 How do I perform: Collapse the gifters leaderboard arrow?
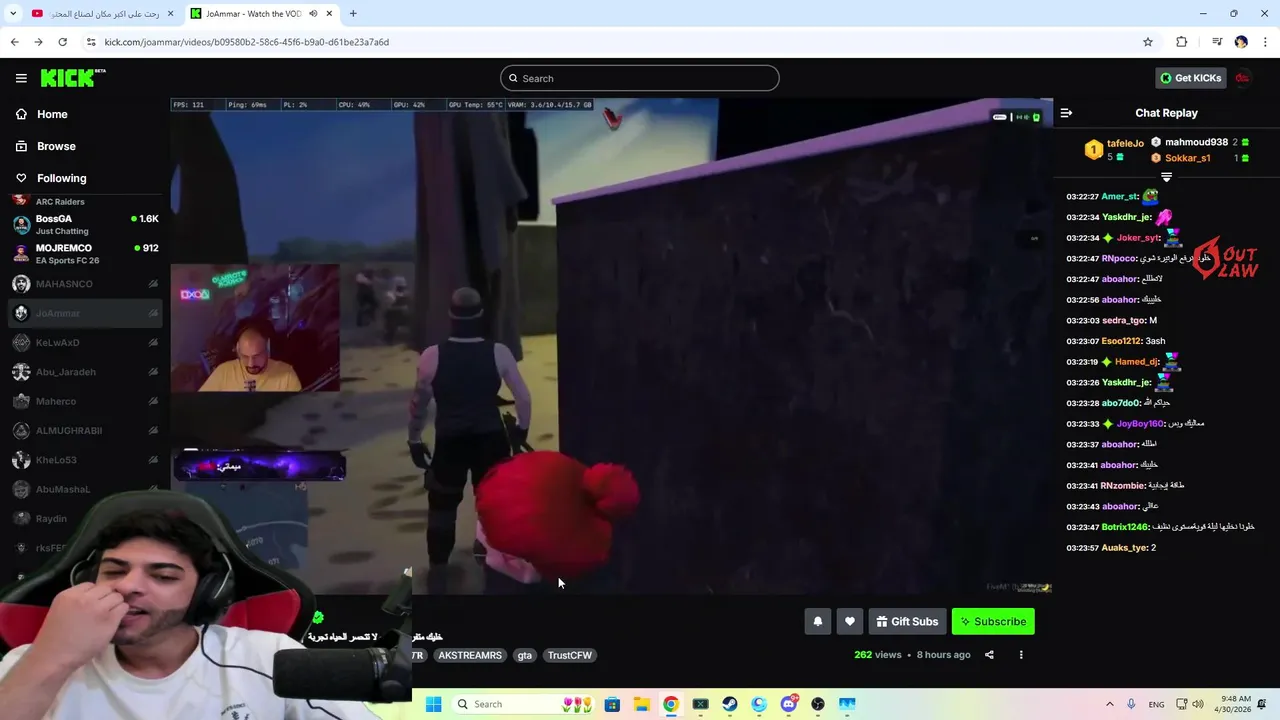click(1166, 177)
